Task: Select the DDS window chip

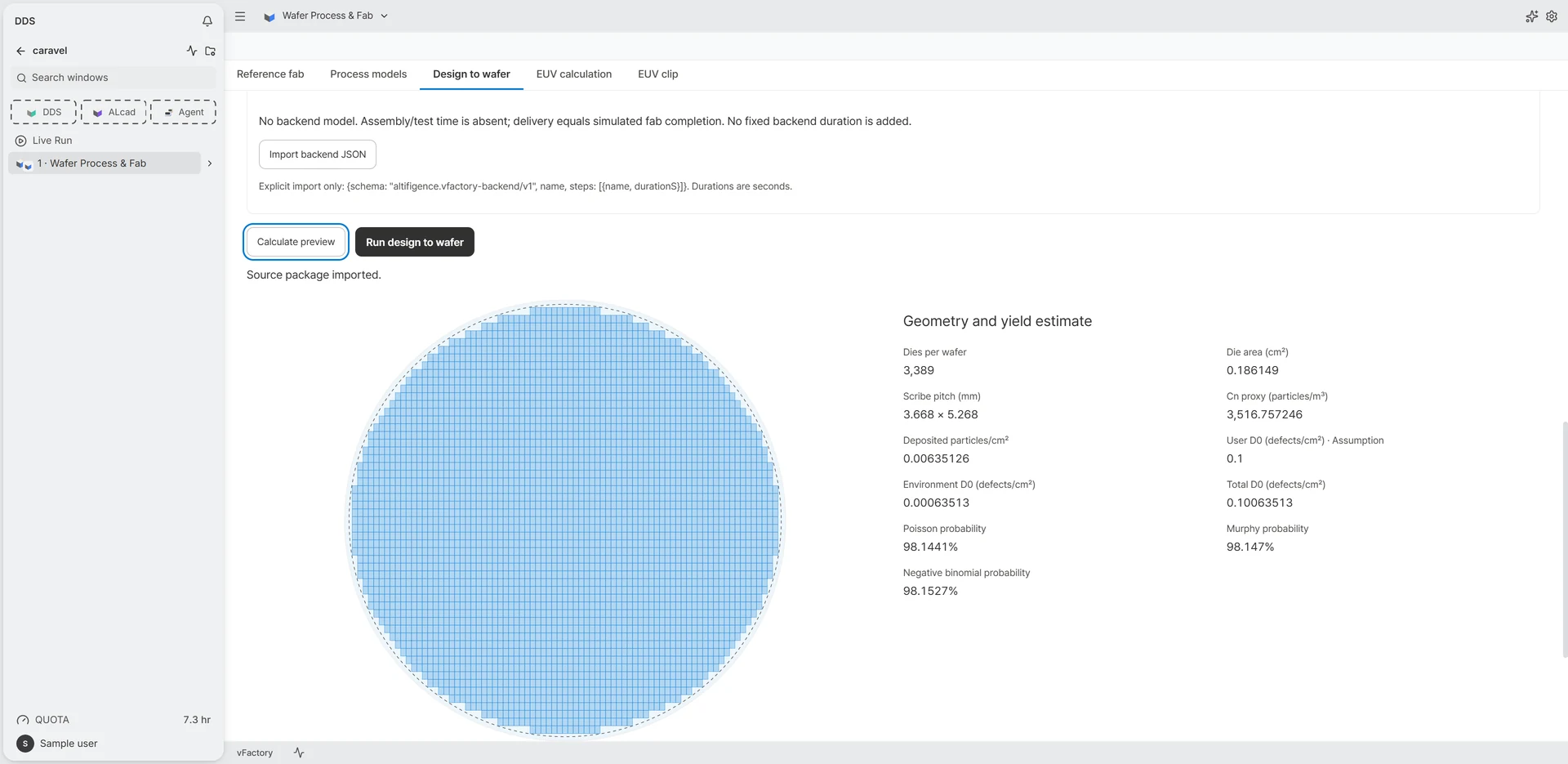Action: [43, 112]
